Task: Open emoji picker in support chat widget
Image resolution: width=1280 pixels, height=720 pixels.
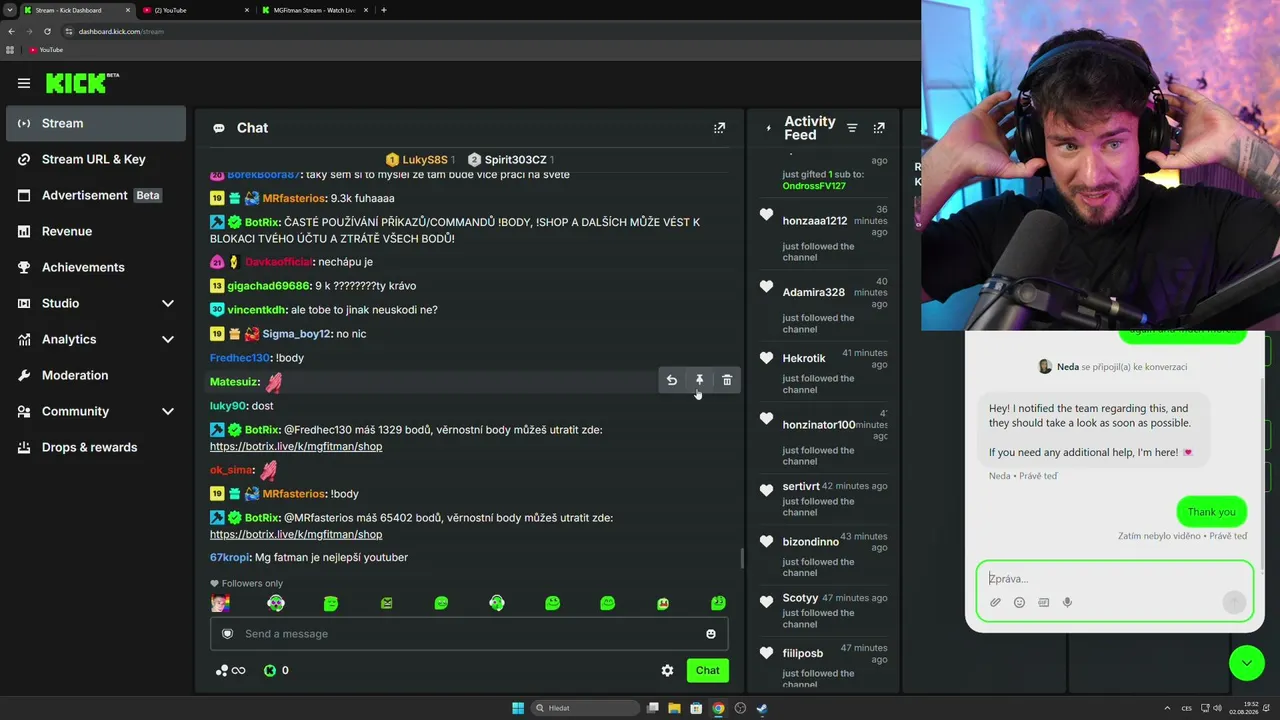Action: coord(1019,602)
